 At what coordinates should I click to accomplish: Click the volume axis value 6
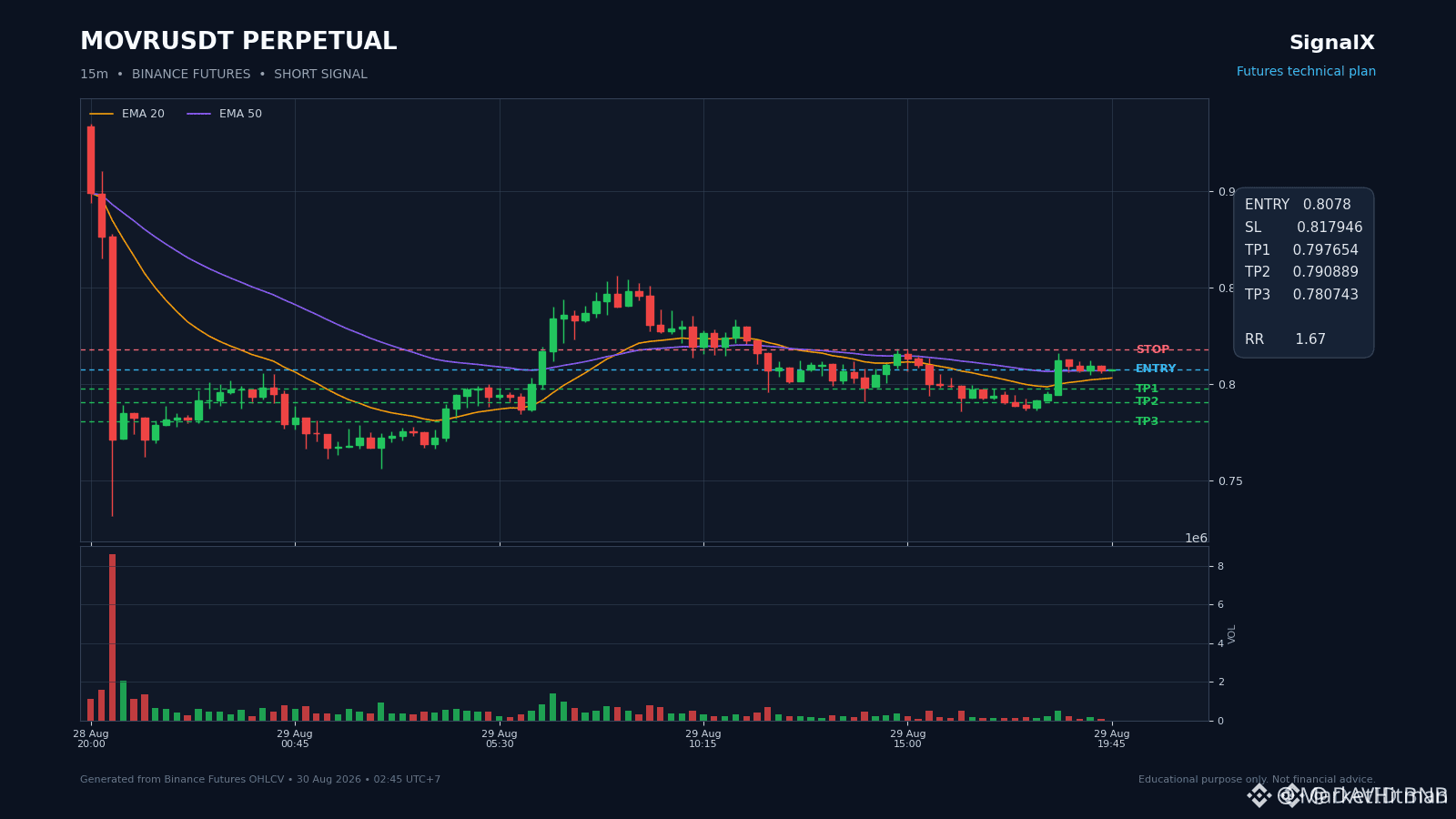pyautogui.click(x=1221, y=605)
